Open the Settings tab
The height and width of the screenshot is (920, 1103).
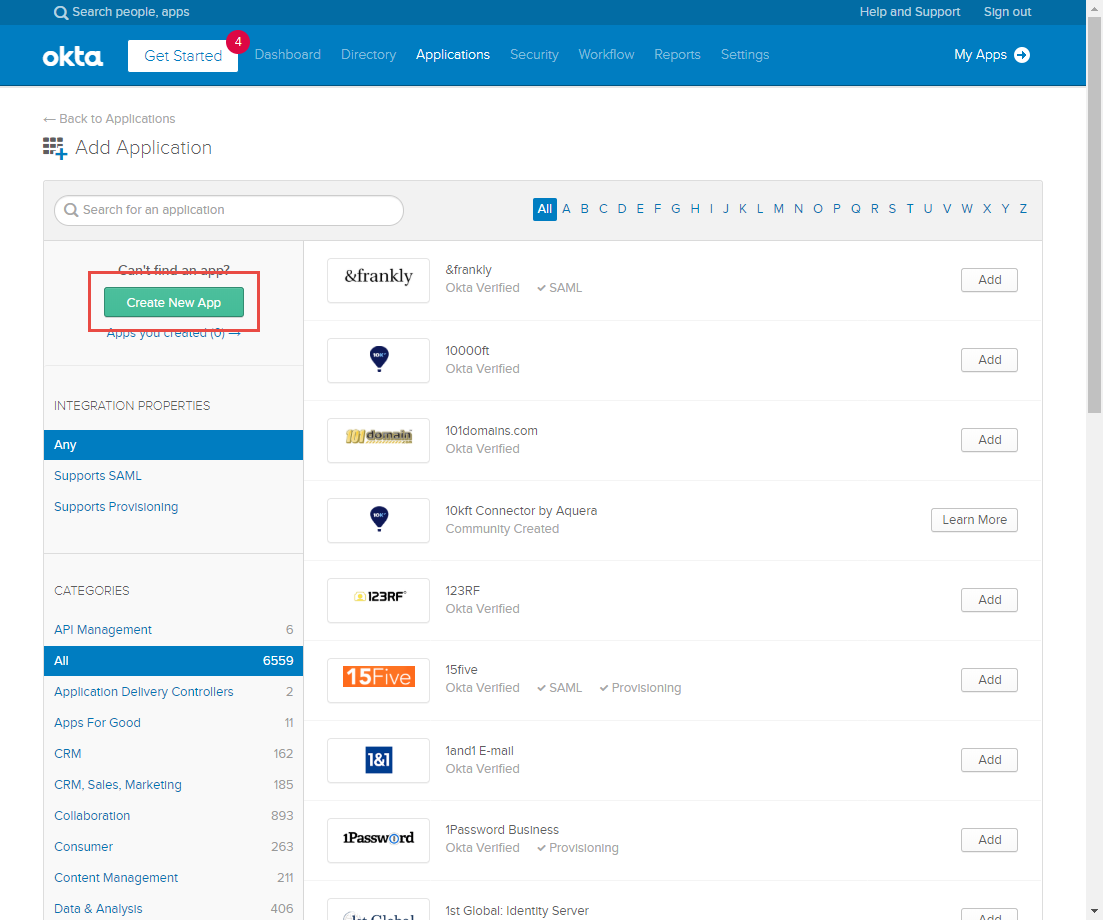click(744, 55)
